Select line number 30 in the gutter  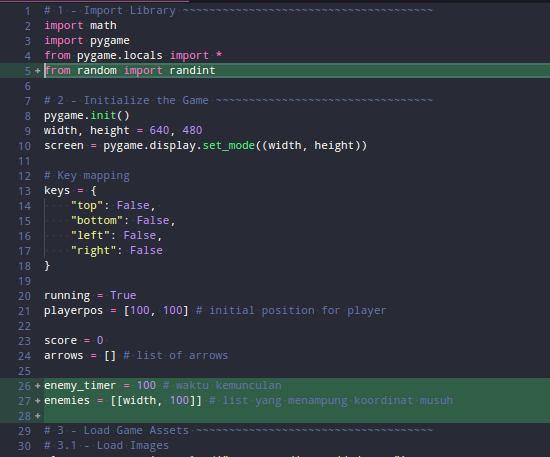(25, 446)
